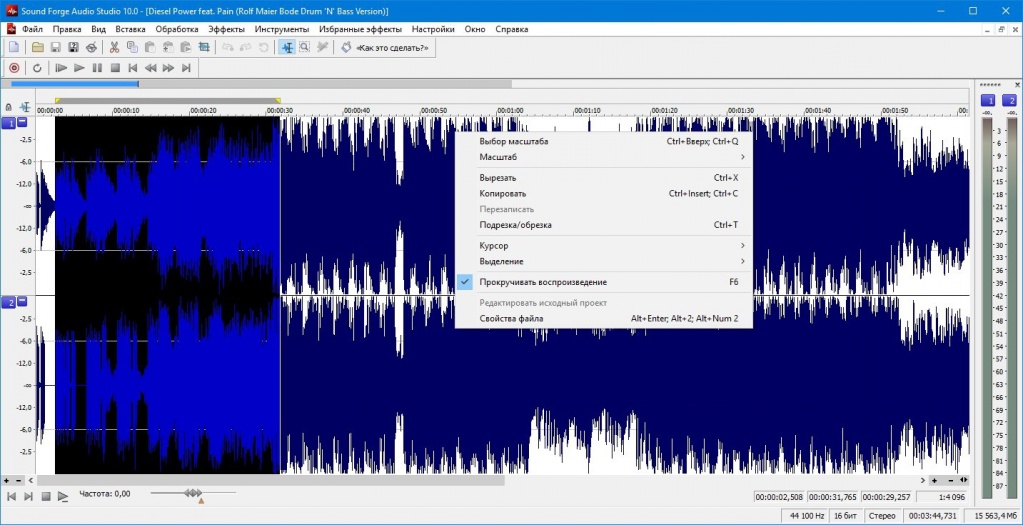This screenshot has width=1023, height=525.
Task: Click the Cut scissors icon in toolbar
Action: coord(114,47)
